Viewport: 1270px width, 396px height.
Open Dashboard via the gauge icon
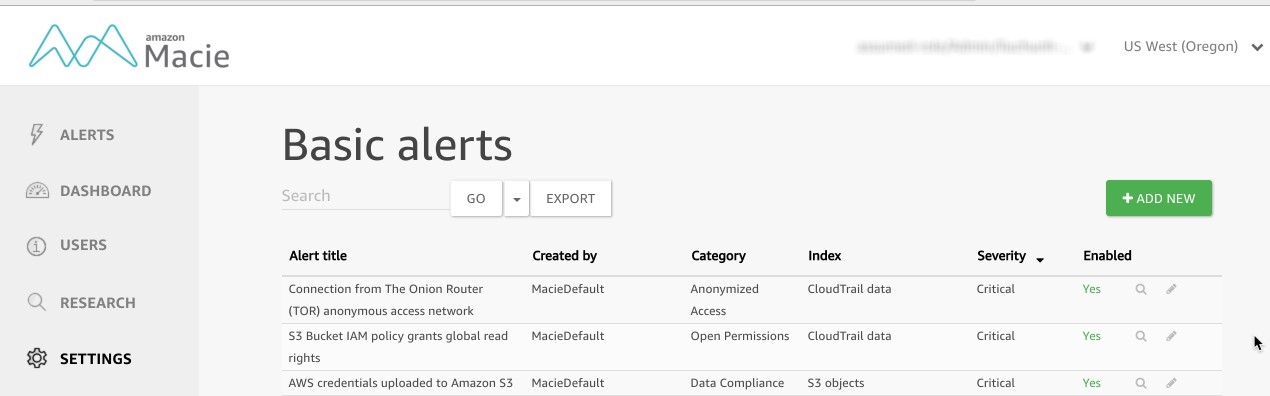[x=37, y=191]
